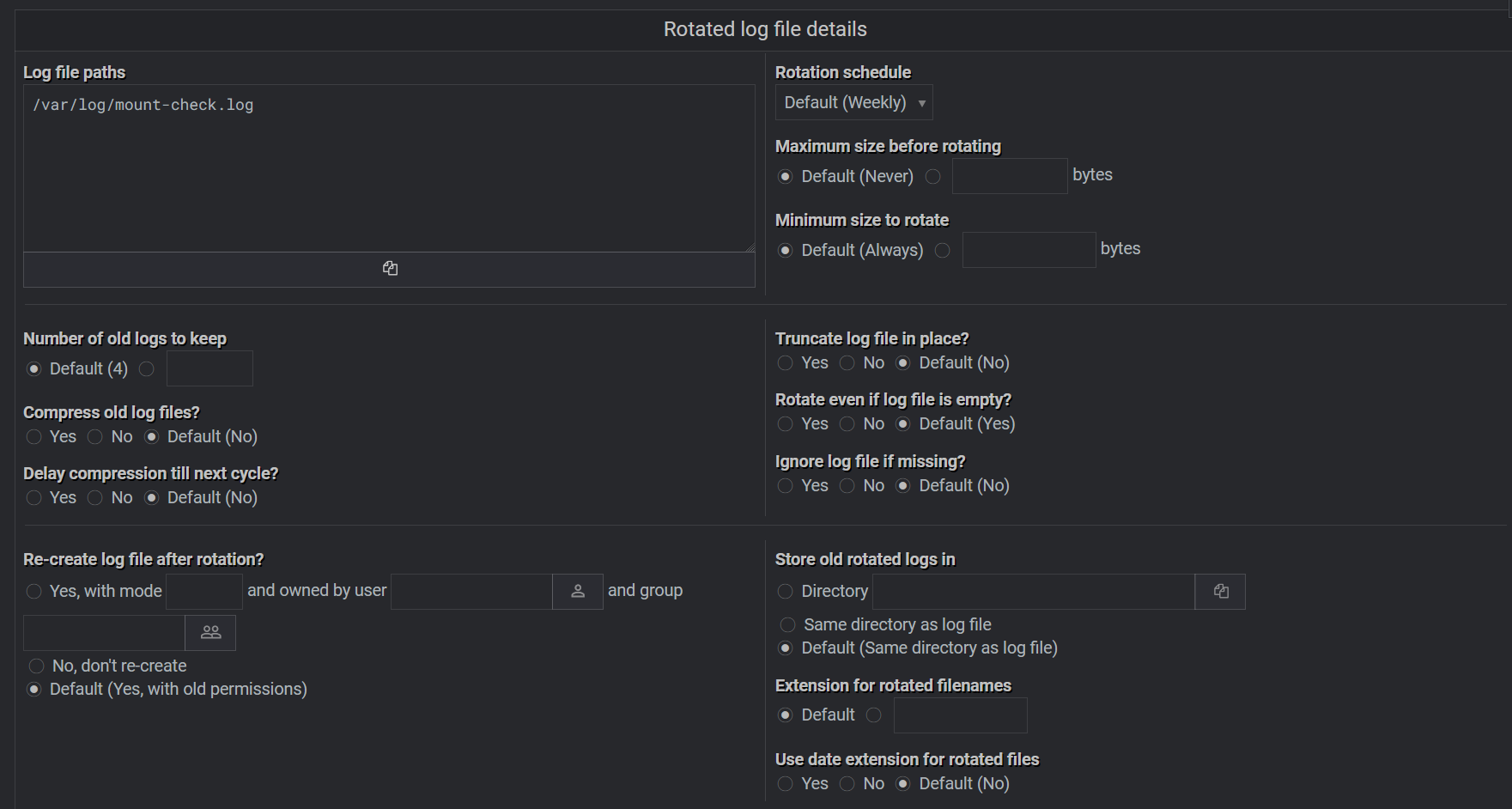
Task: Click directory browse icon for rotated logs
Action: tap(1220, 592)
